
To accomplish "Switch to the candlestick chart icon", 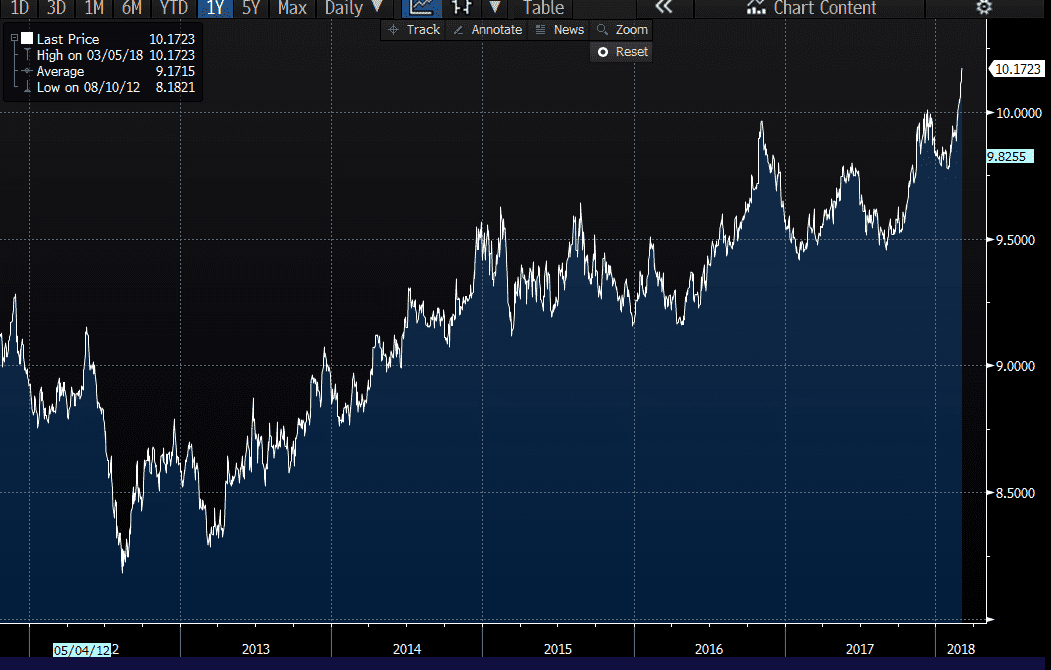I will [x=463, y=8].
